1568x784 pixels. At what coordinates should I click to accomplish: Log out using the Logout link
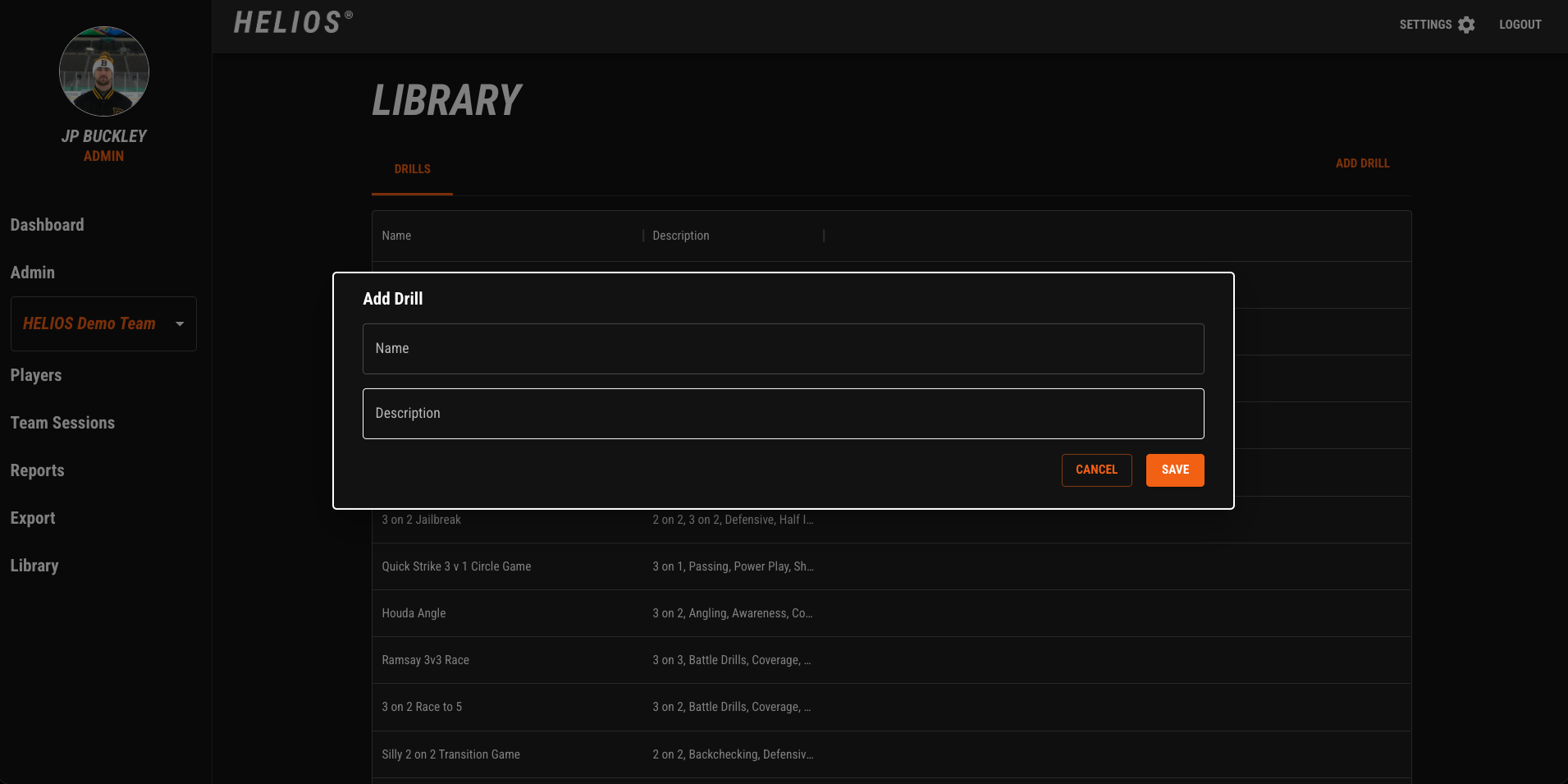pos(1520,25)
